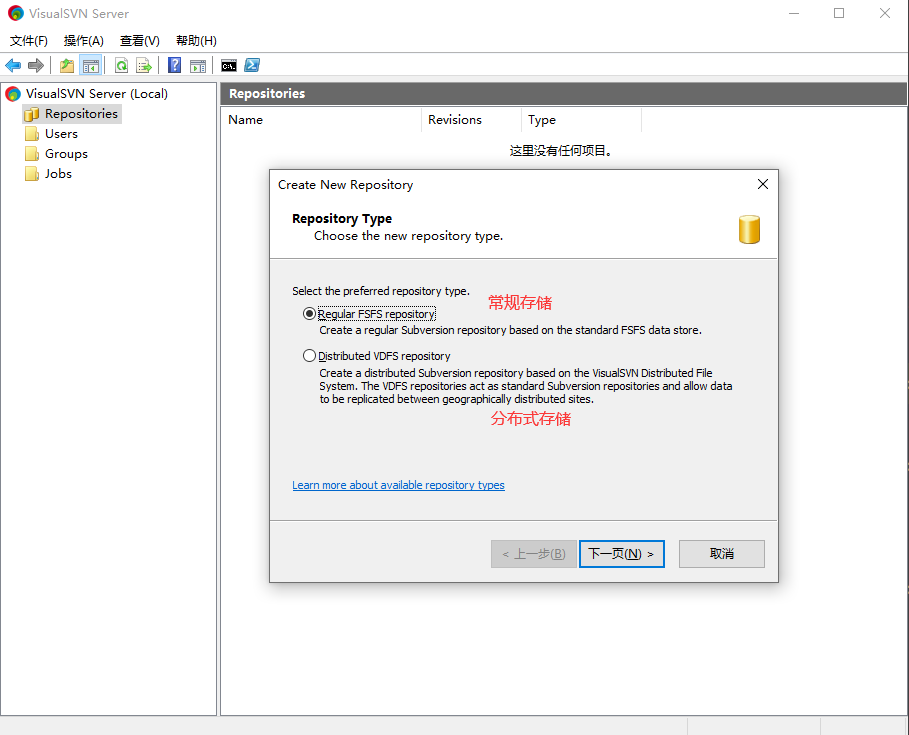Open the 操作(A) menu
909x735 pixels.
click(x=84, y=41)
